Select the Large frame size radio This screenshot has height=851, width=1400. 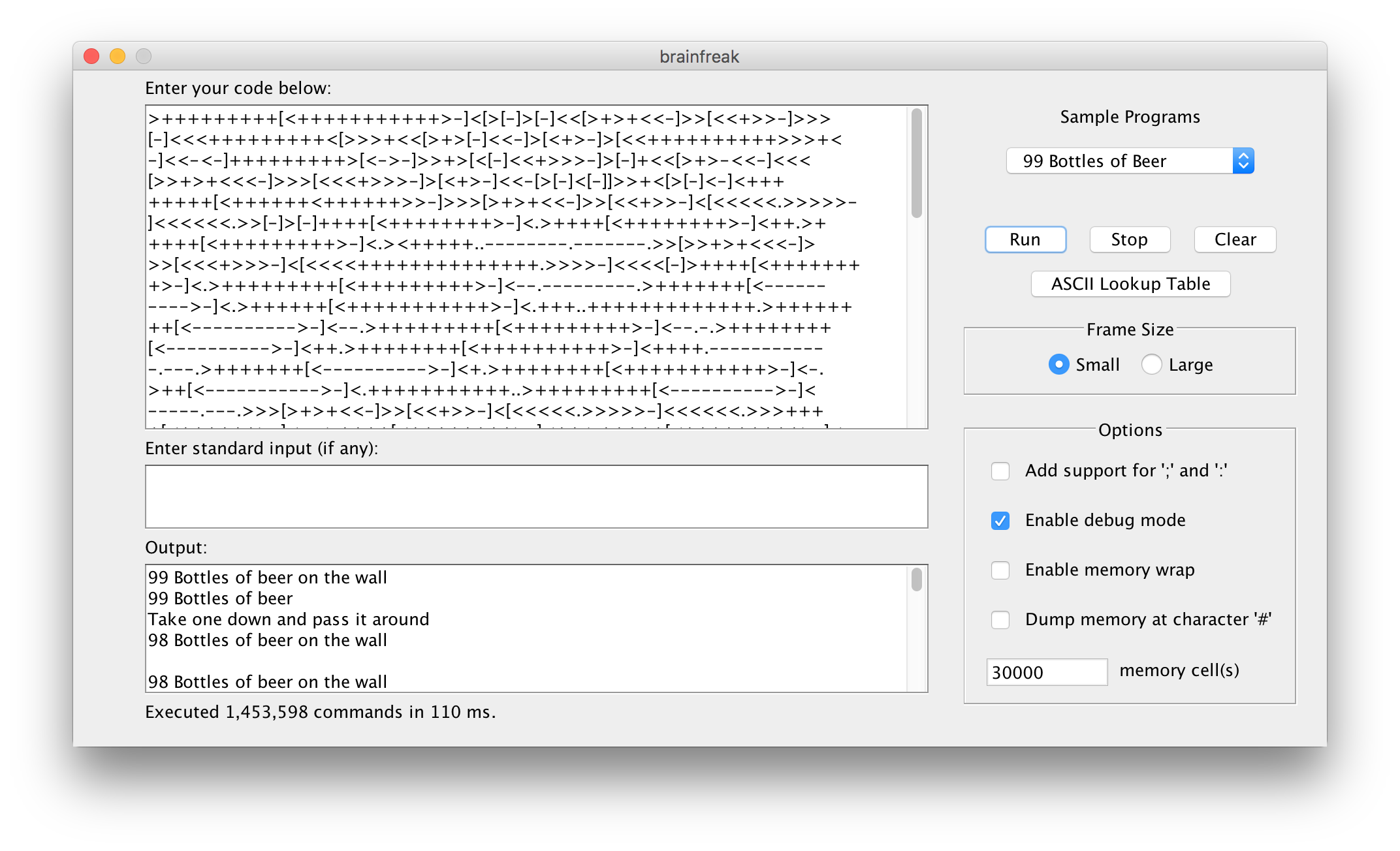pyautogui.click(x=1151, y=364)
